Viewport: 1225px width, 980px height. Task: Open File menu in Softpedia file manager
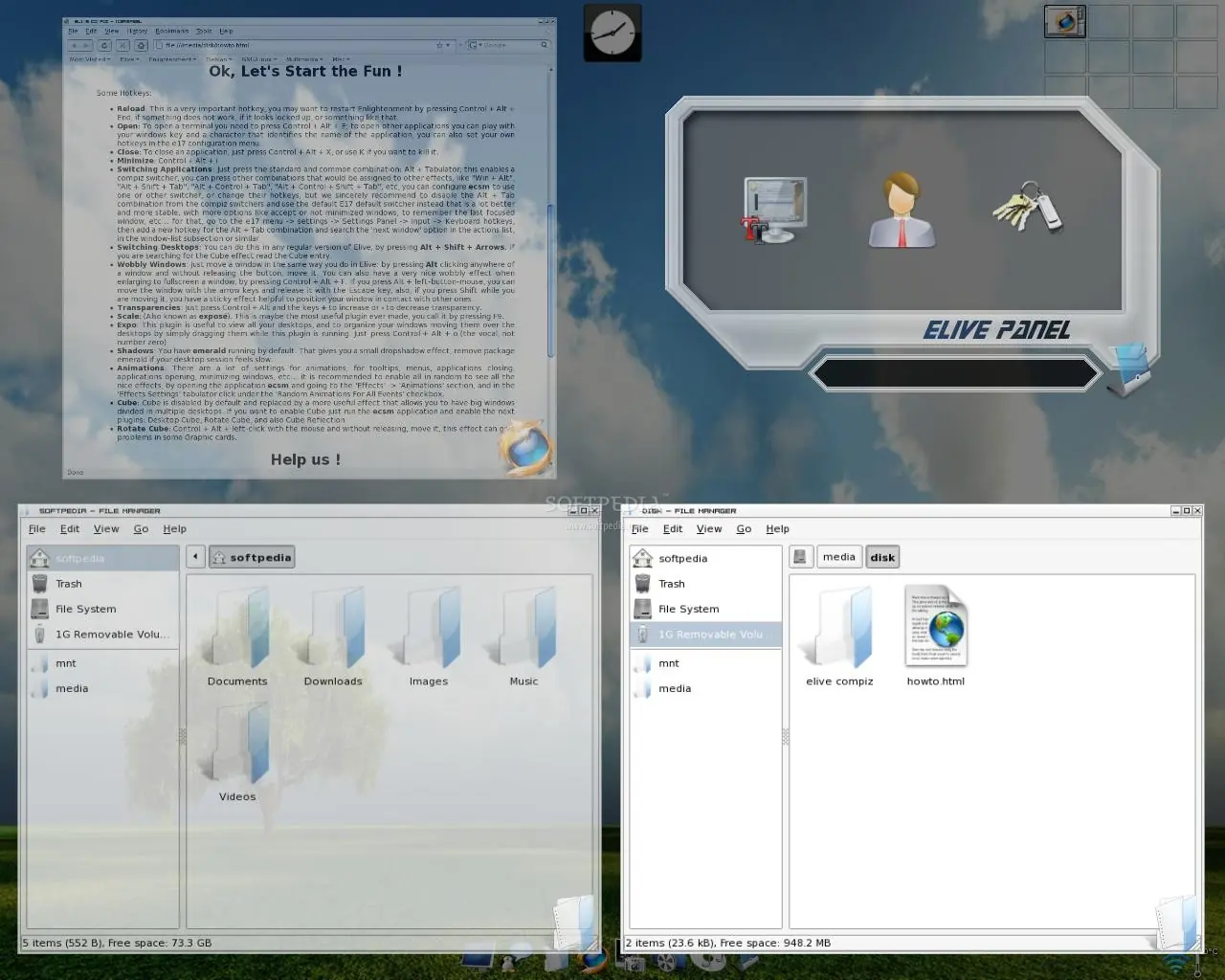click(37, 528)
